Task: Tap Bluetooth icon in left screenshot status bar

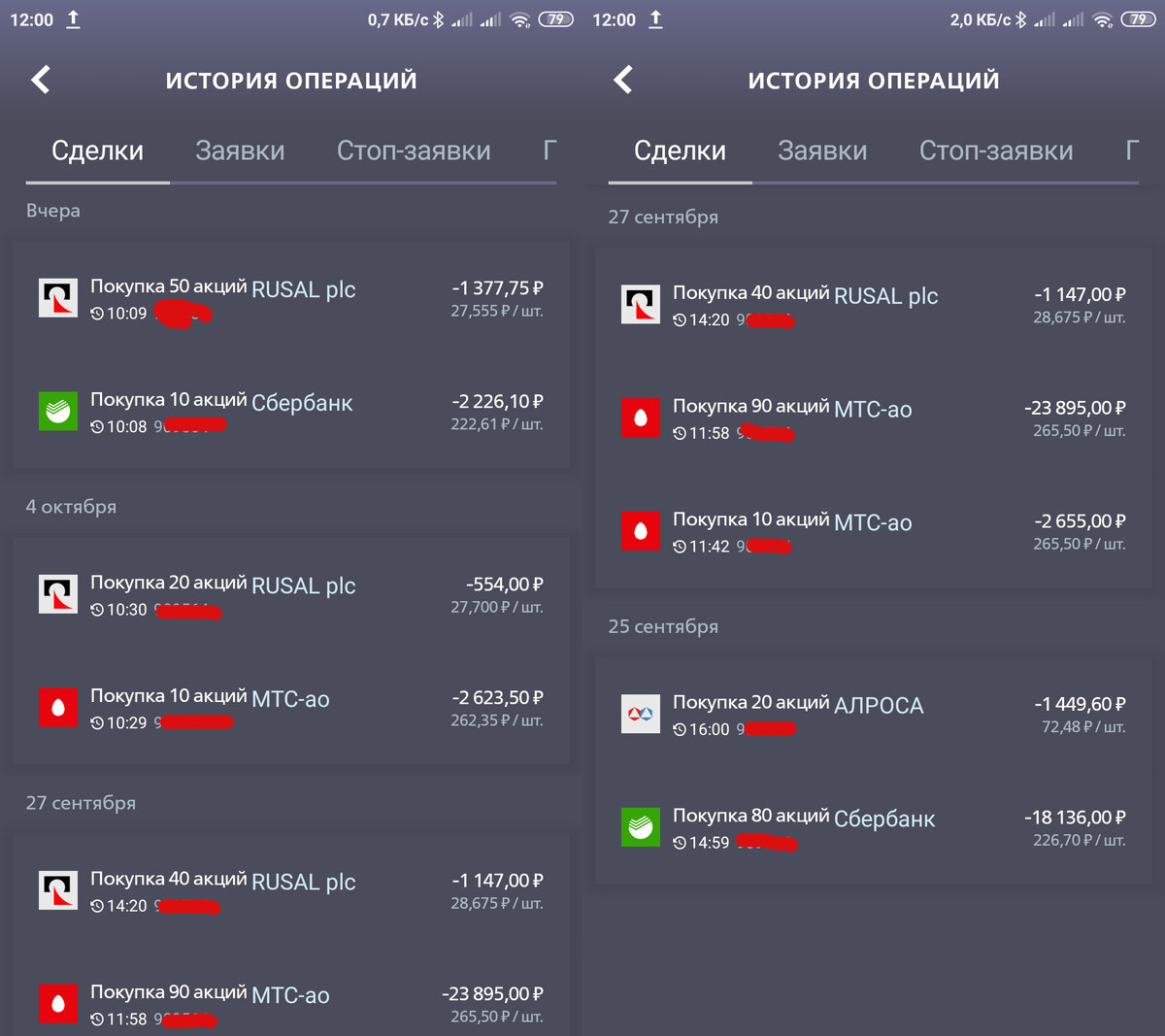Action: tap(439, 19)
